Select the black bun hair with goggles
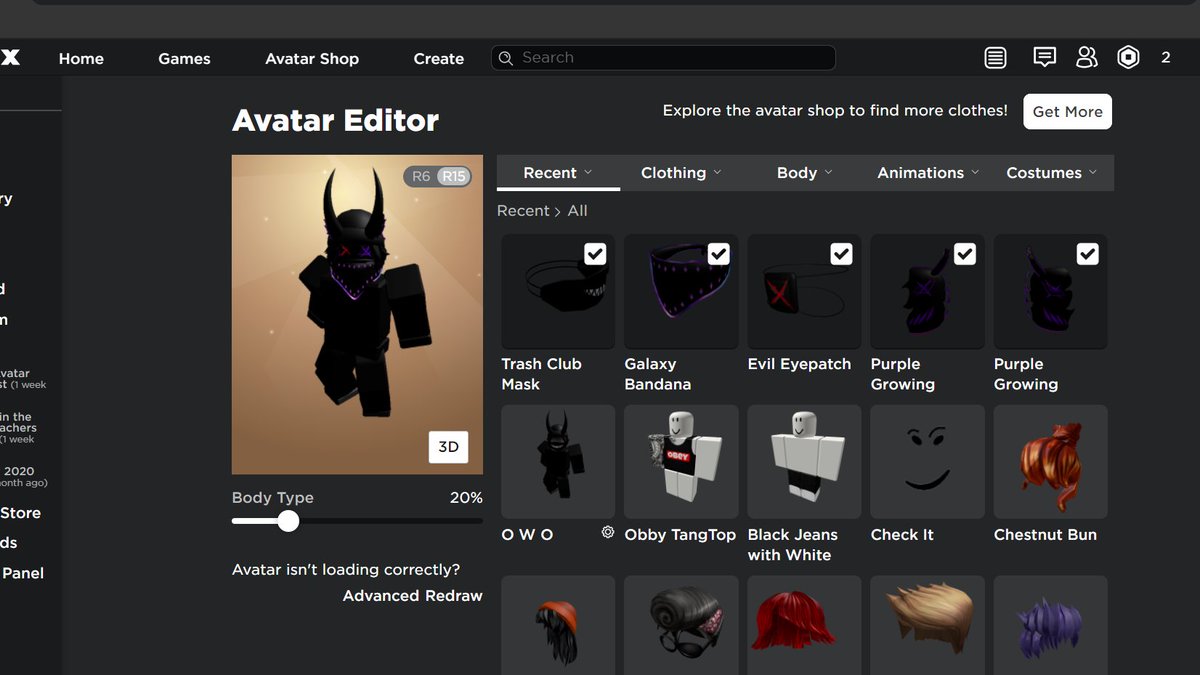The height and width of the screenshot is (675, 1200). pos(681,625)
